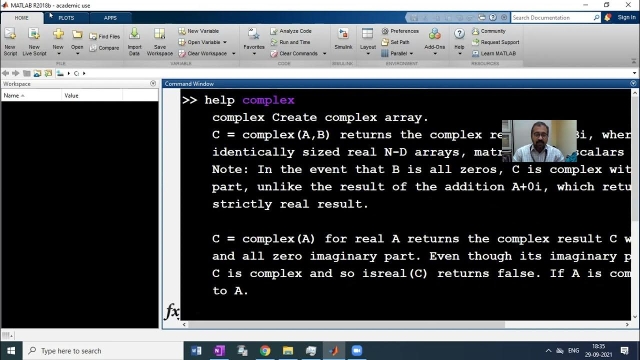Switch to the PLOTS tab

click(x=66, y=18)
